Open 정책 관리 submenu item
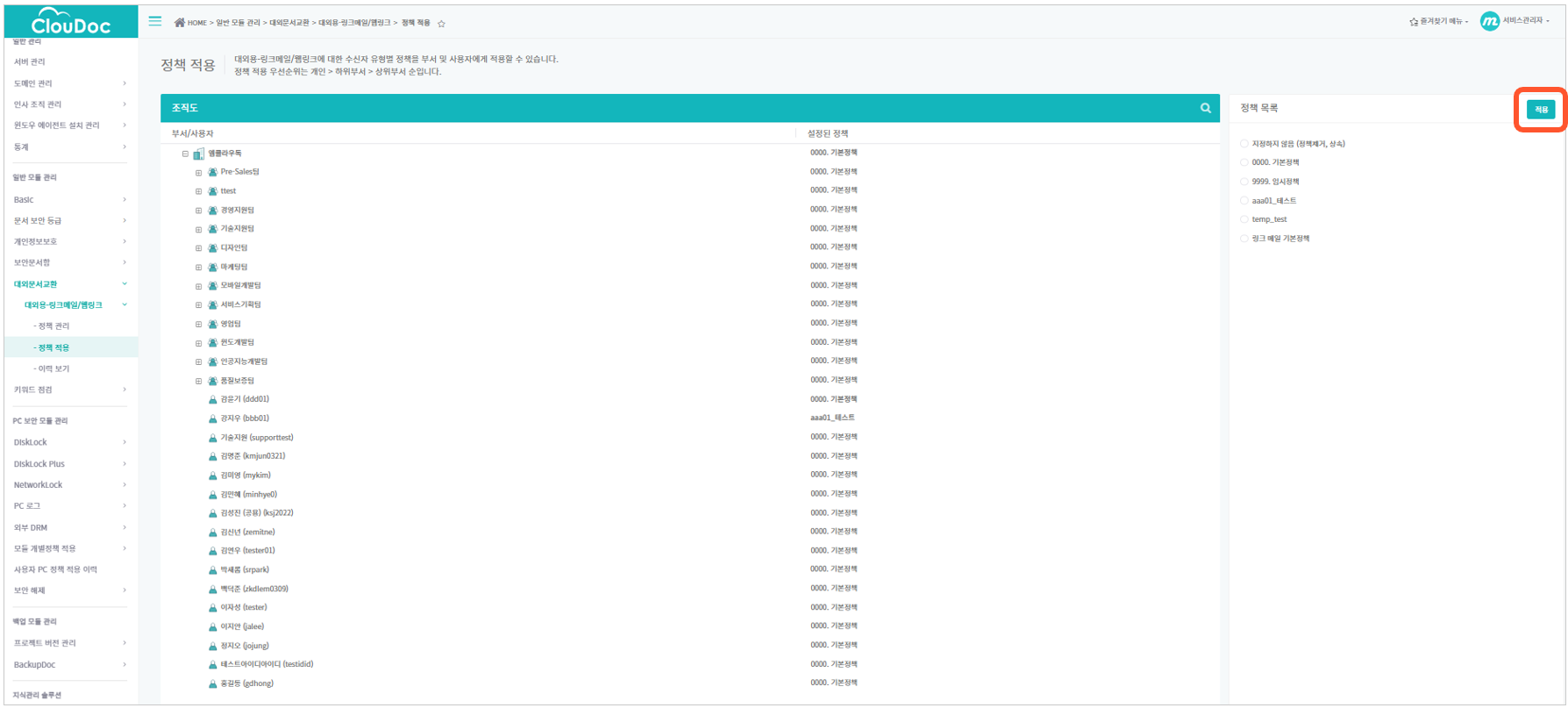Screen dimensions: 1568x708 [x=52, y=326]
